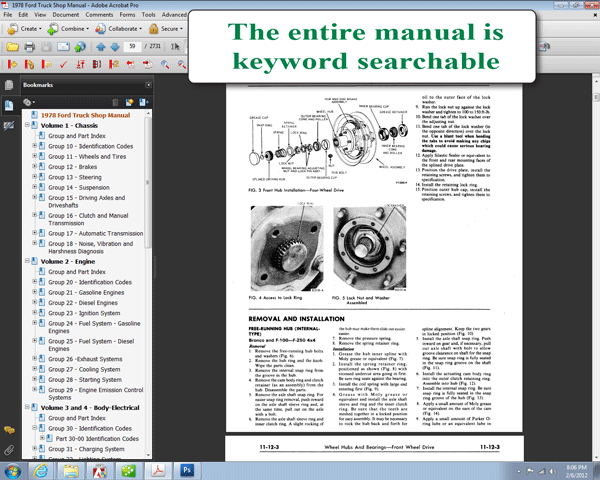Go to next page with blue down arrow
Viewport: 600px width, 480px height.
(x=115, y=47)
